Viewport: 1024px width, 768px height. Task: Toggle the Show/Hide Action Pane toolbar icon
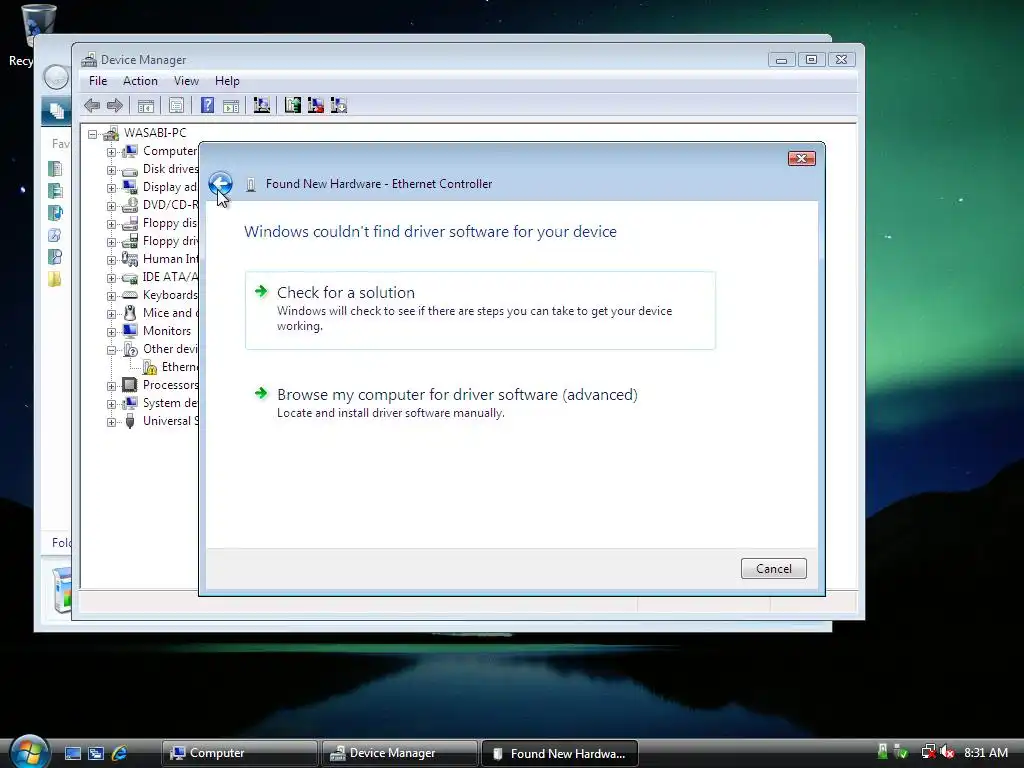(231, 105)
